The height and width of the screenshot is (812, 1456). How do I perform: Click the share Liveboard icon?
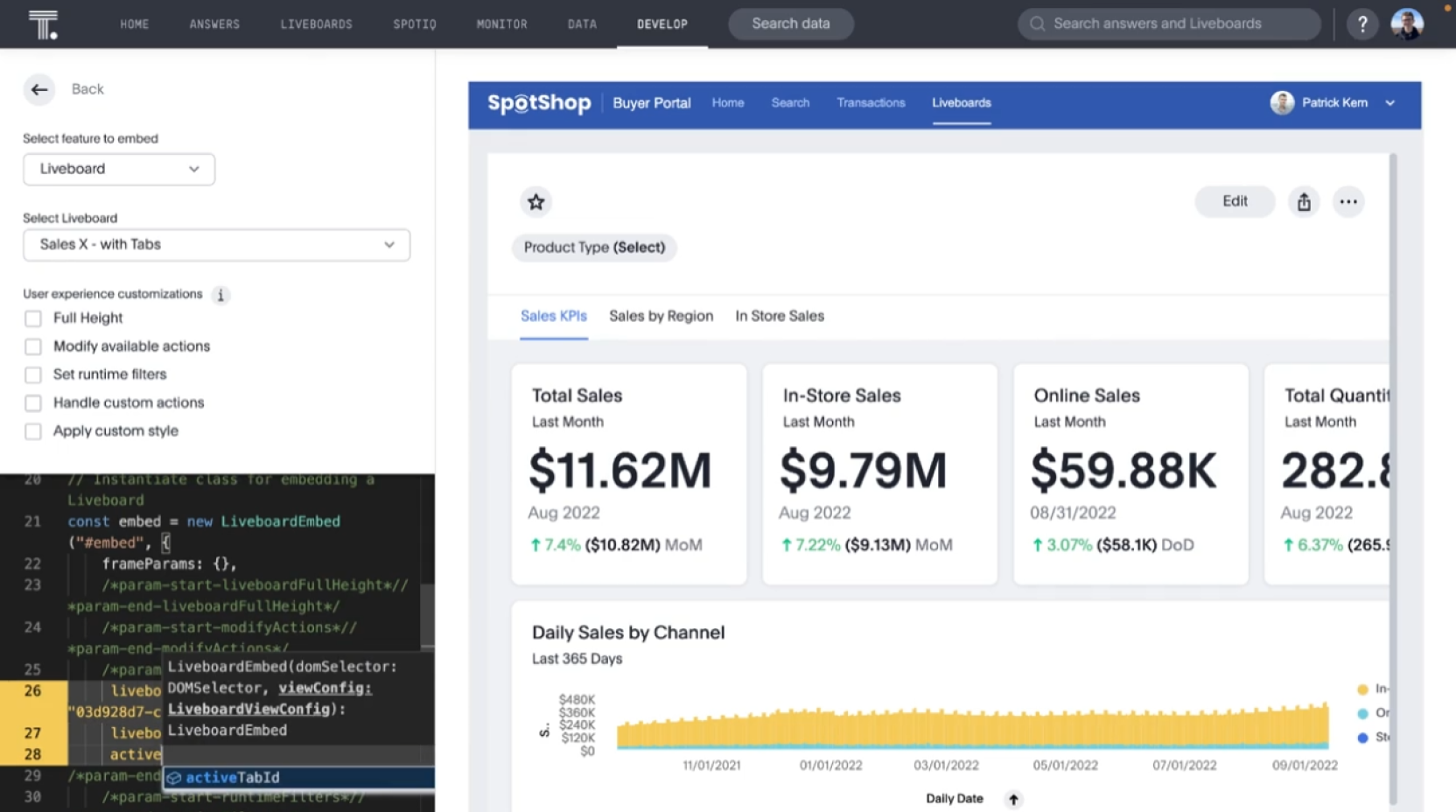pos(1304,202)
